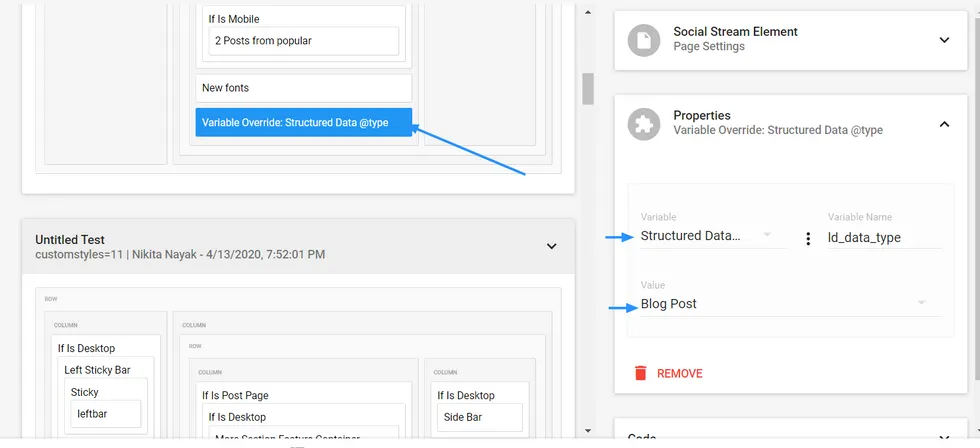Screen dimensions: 980x448
Task: Select the Left Sticky Bar element
Action: [97, 370]
